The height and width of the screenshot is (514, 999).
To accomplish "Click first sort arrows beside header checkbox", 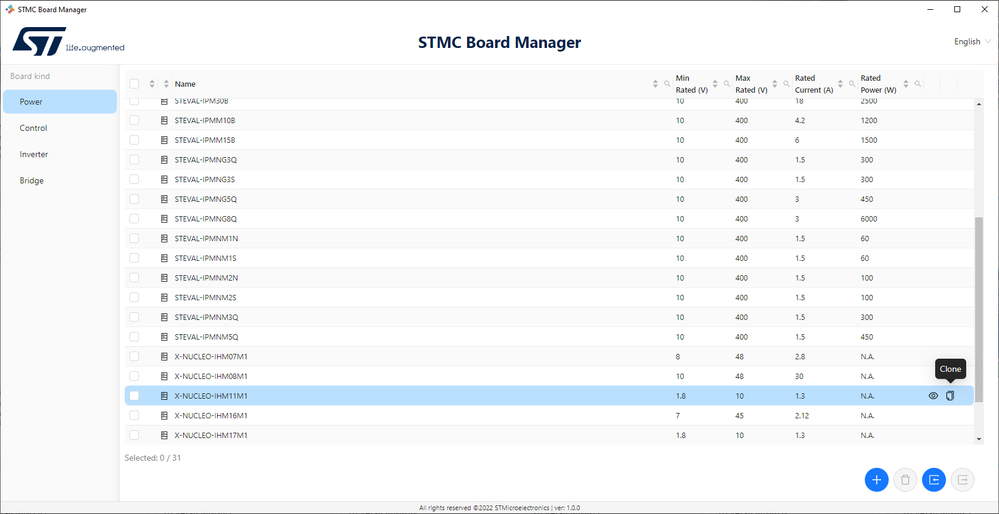I will click(152, 84).
